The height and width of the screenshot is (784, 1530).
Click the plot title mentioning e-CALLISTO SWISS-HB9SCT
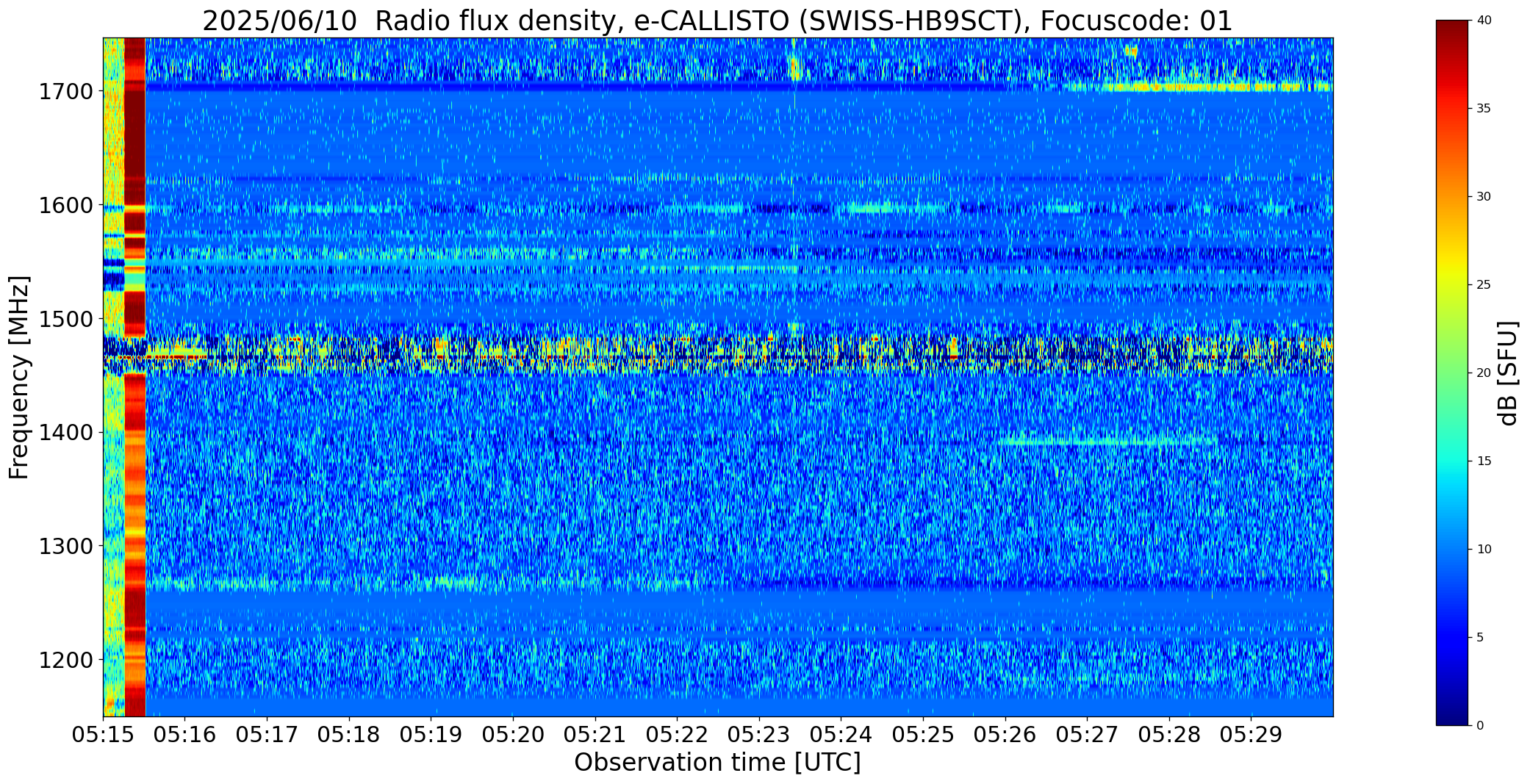click(x=716, y=21)
